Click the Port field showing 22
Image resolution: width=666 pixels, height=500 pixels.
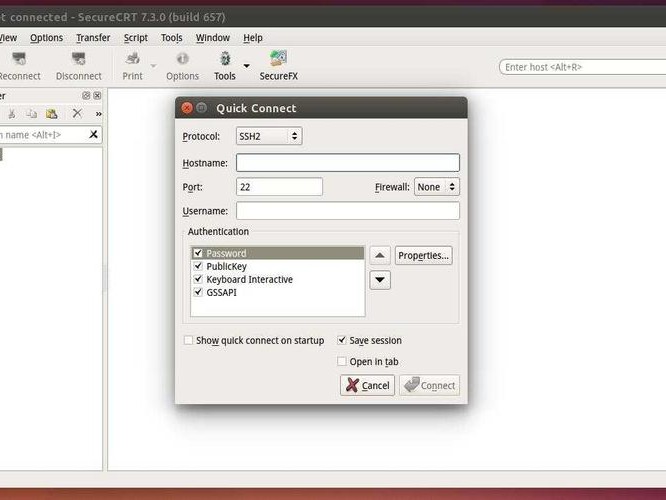tap(279, 187)
